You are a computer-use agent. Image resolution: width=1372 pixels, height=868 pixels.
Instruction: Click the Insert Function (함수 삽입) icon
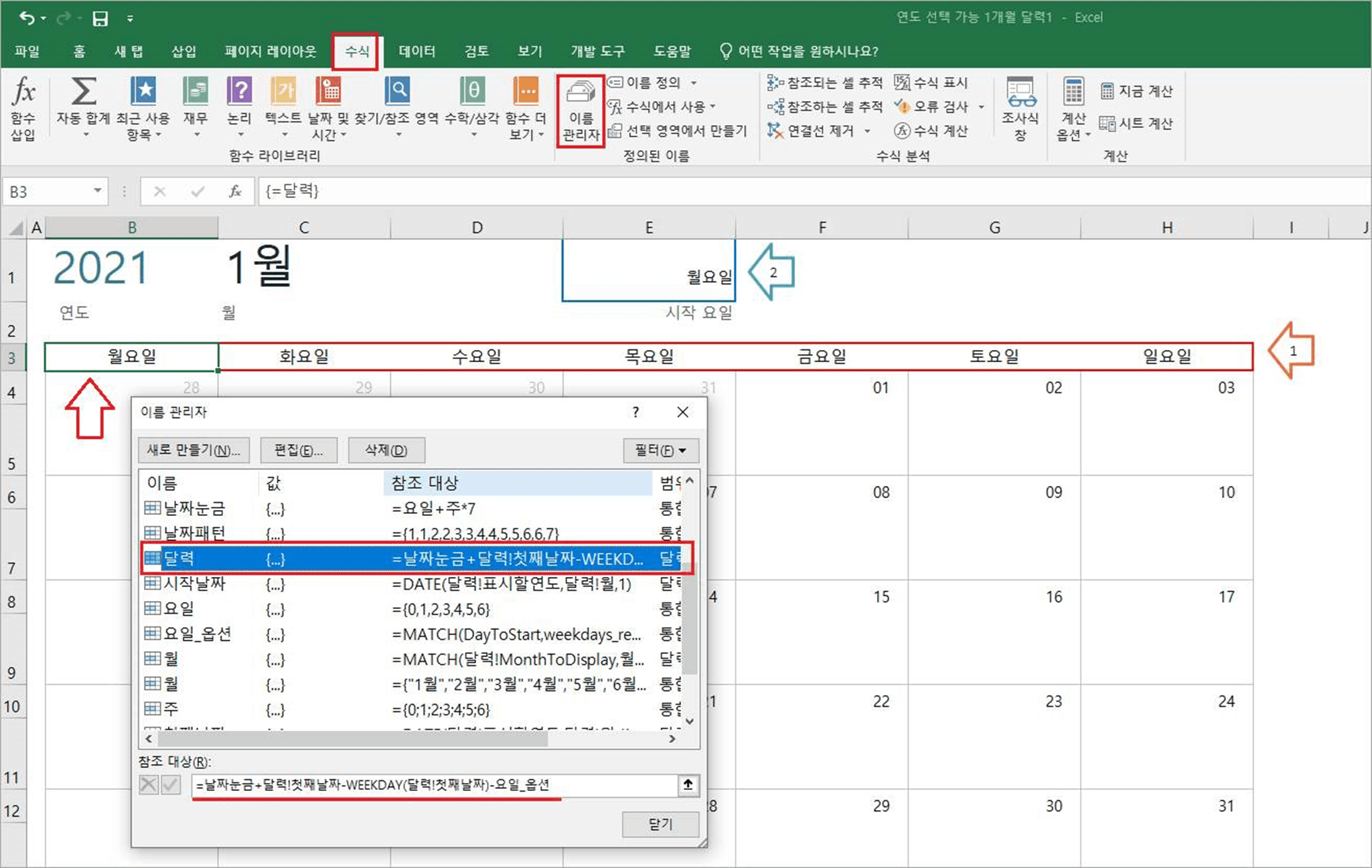pyautogui.click(x=23, y=107)
